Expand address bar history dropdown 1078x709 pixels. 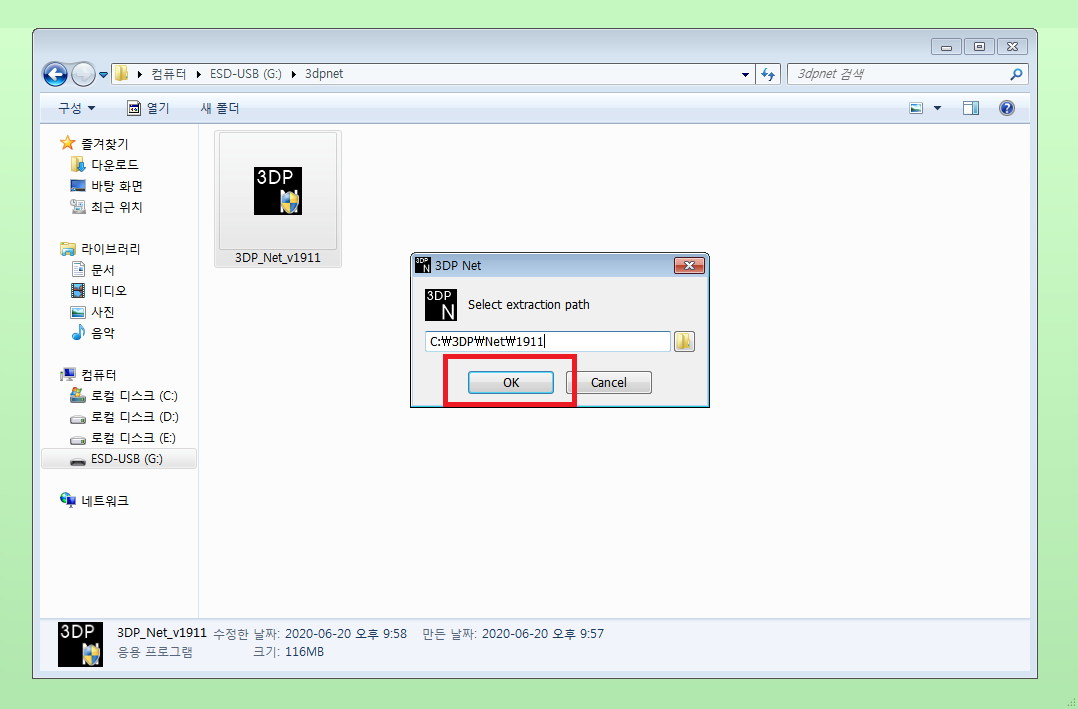[745, 74]
